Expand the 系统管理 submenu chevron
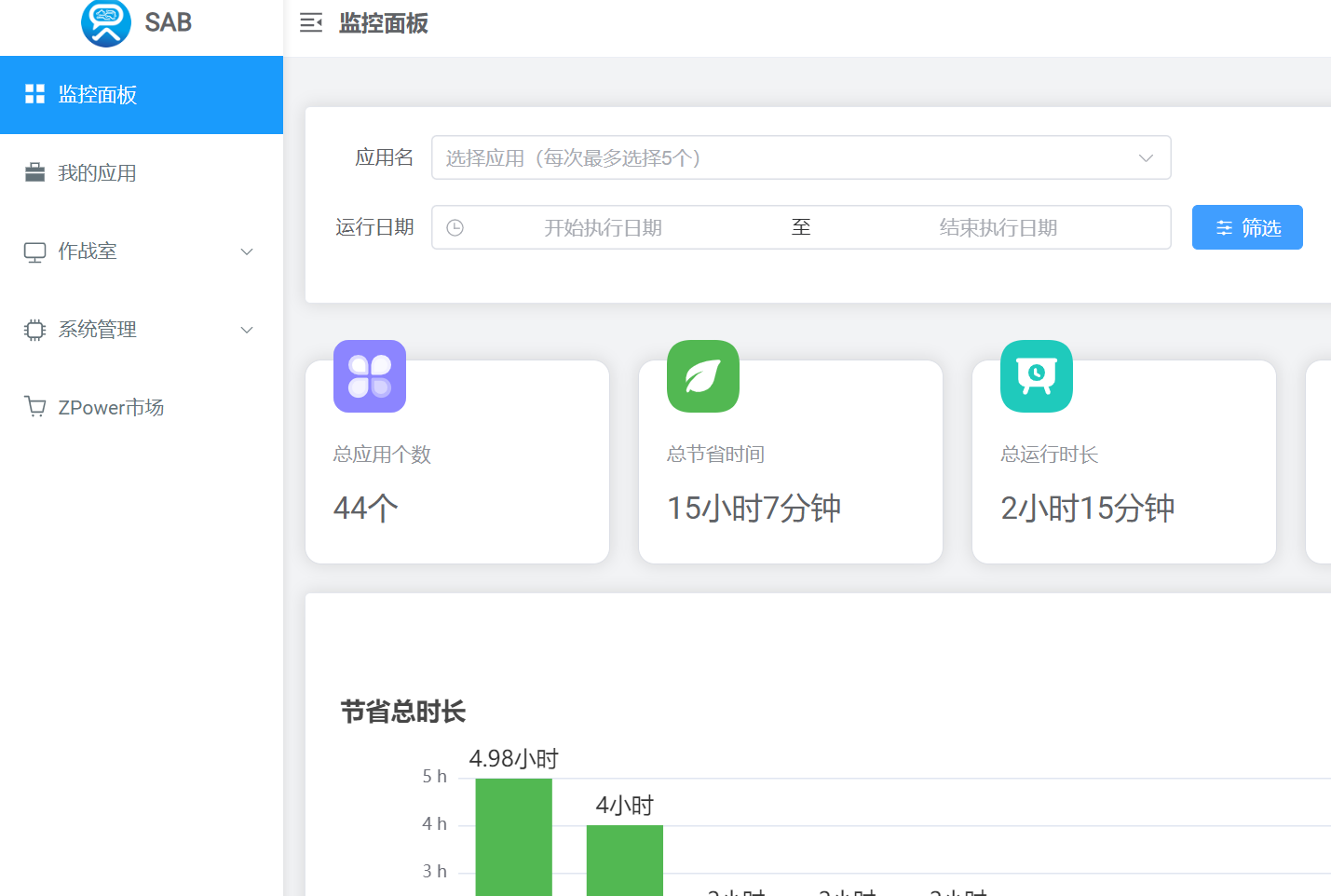This screenshot has height=896, width=1331. 247,330
